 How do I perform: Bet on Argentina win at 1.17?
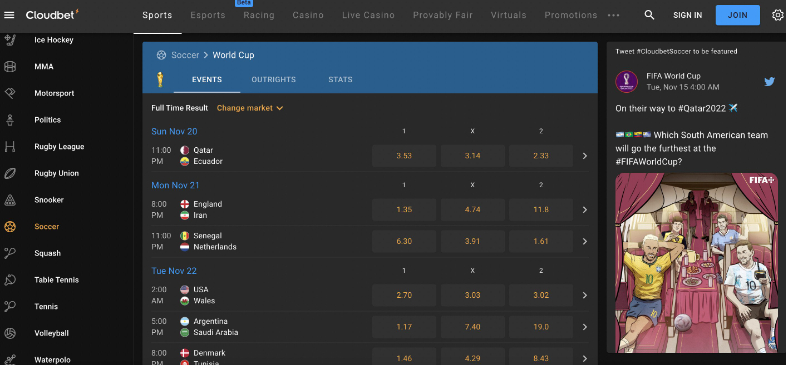(404, 327)
